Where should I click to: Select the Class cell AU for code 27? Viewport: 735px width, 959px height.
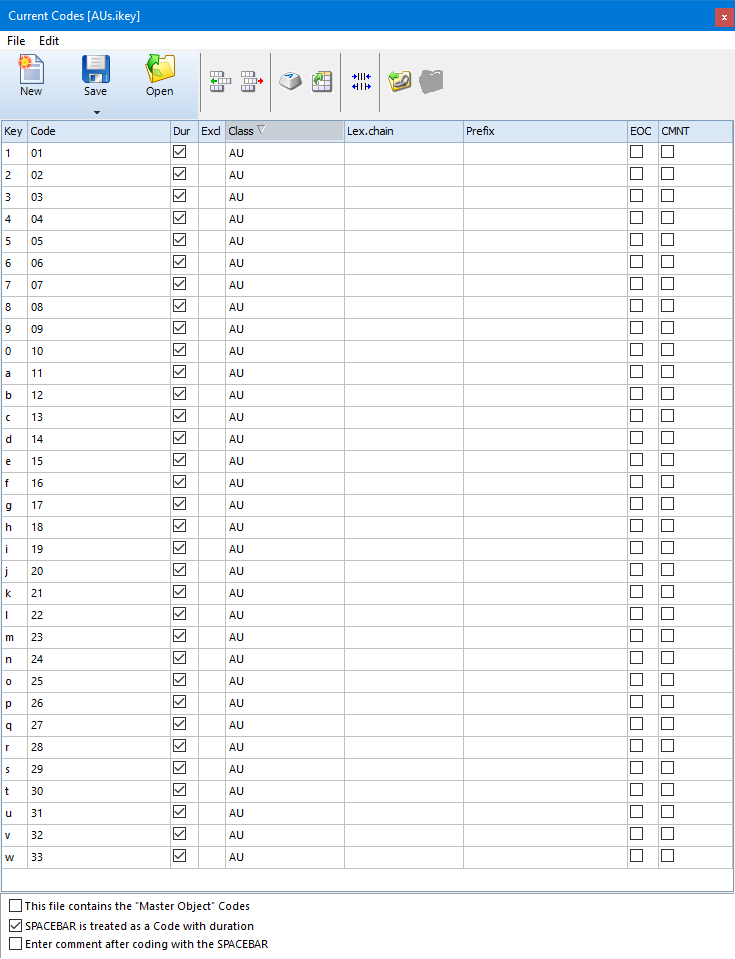284,725
